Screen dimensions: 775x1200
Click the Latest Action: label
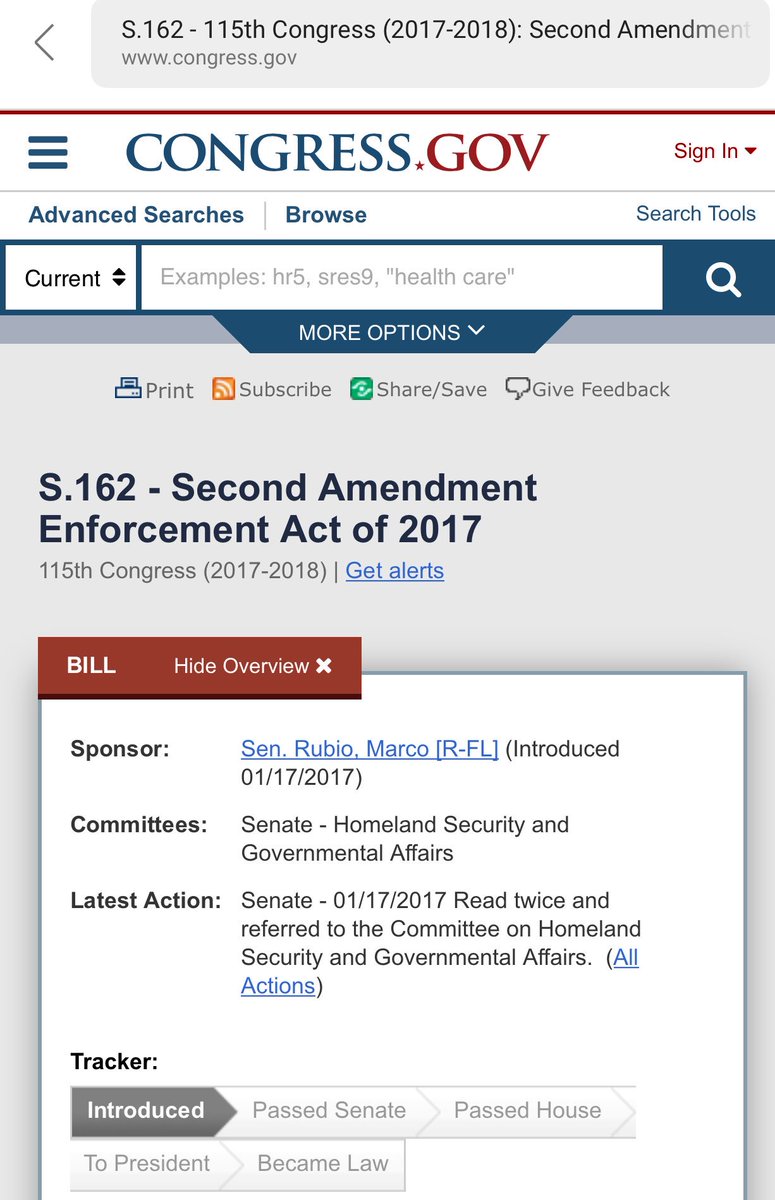[x=146, y=900]
